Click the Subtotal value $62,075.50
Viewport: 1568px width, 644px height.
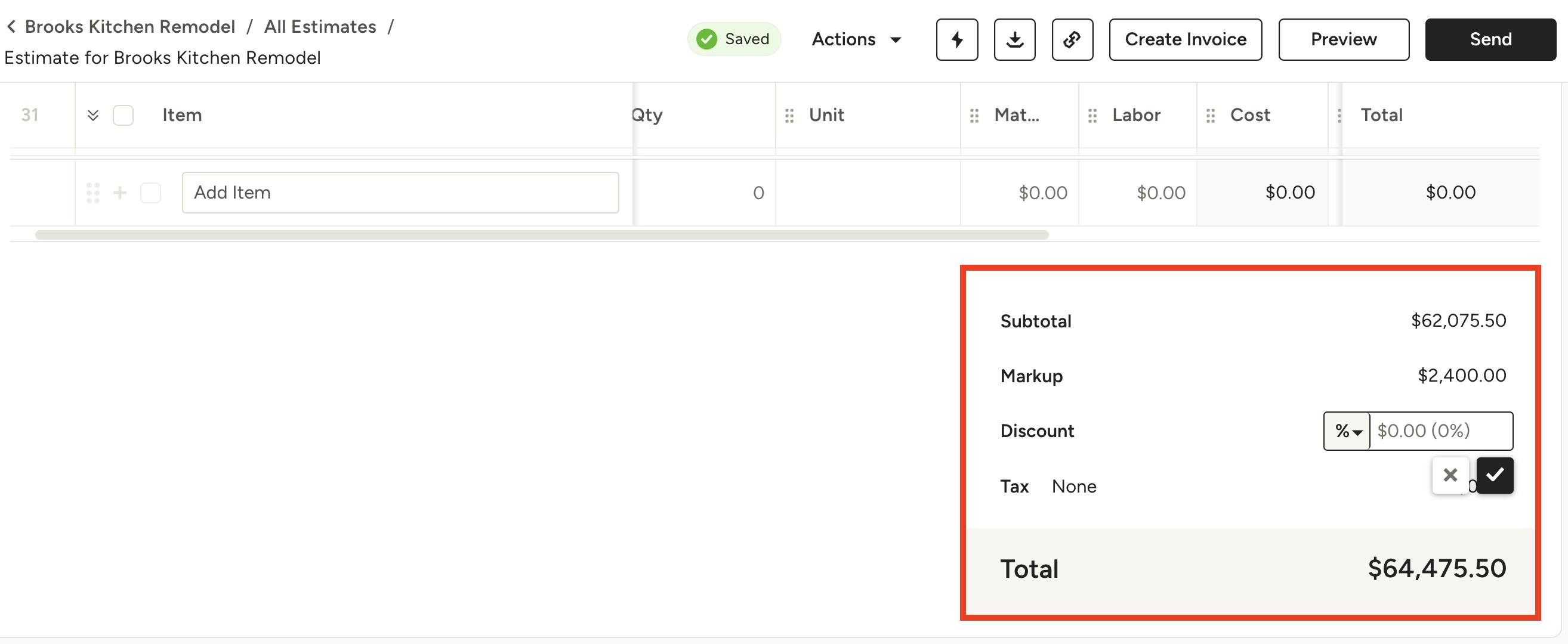(x=1458, y=320)
